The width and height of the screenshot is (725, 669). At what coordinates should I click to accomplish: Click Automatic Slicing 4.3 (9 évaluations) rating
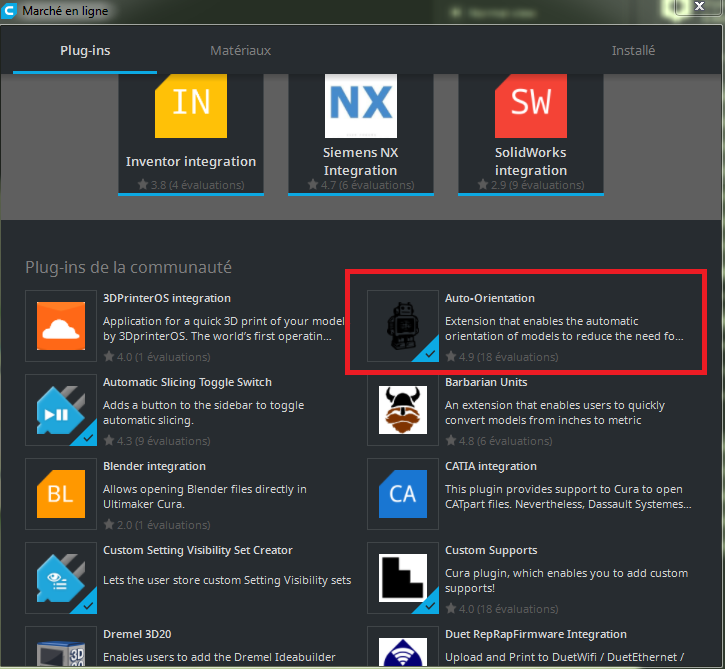[157, 441]
